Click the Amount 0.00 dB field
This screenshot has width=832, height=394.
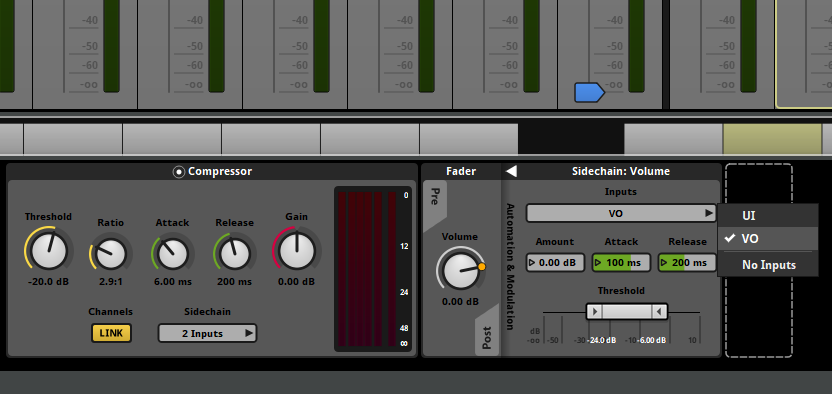(x=555, y=262)
